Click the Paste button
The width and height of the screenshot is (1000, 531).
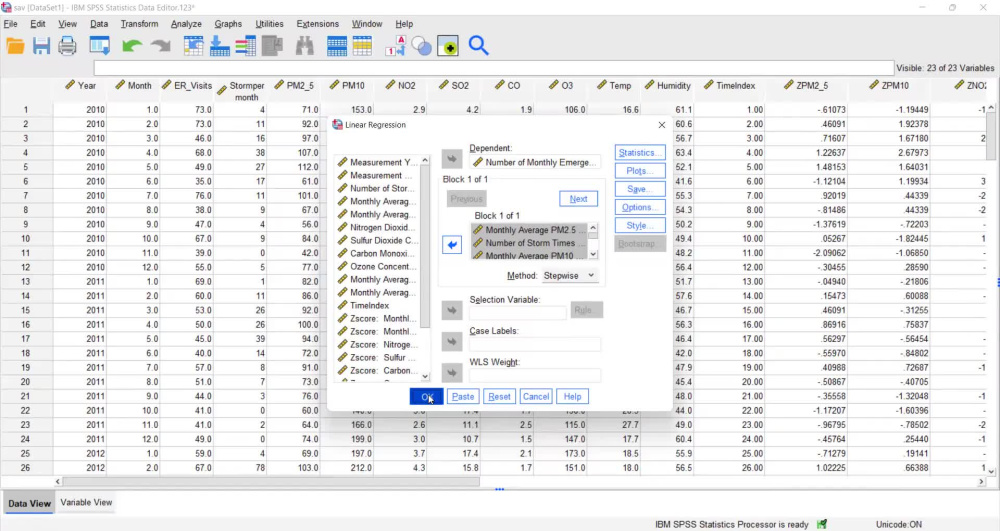tap(463, 396)
